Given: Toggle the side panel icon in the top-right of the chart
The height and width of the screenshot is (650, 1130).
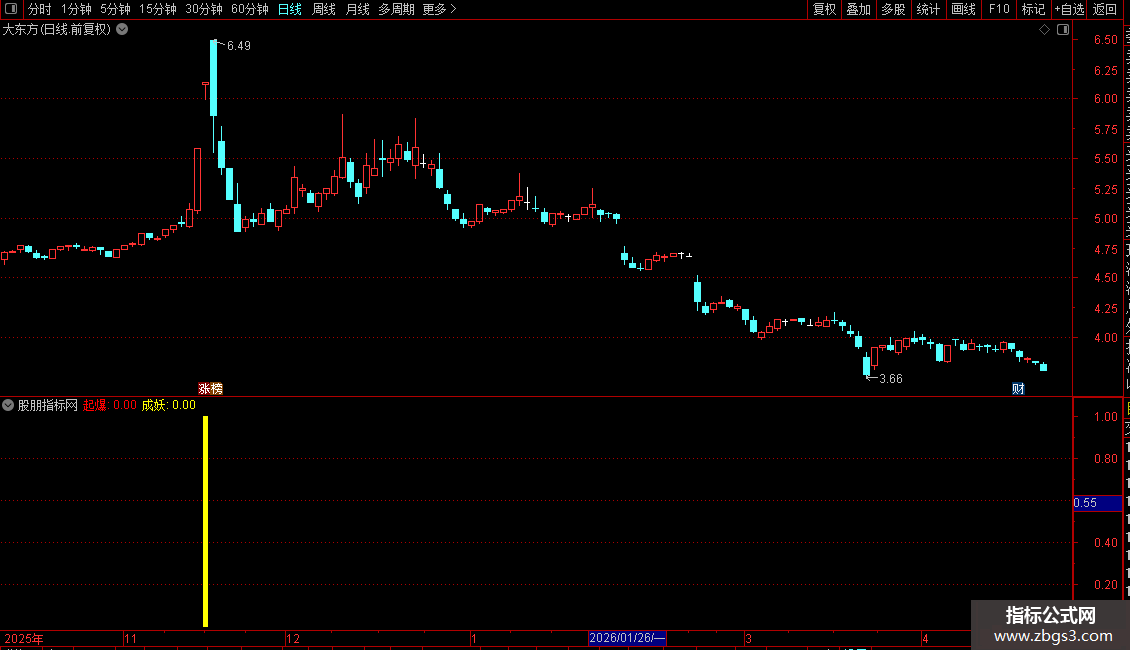Looking at the screenshot, I should [x=1063, y=30].
